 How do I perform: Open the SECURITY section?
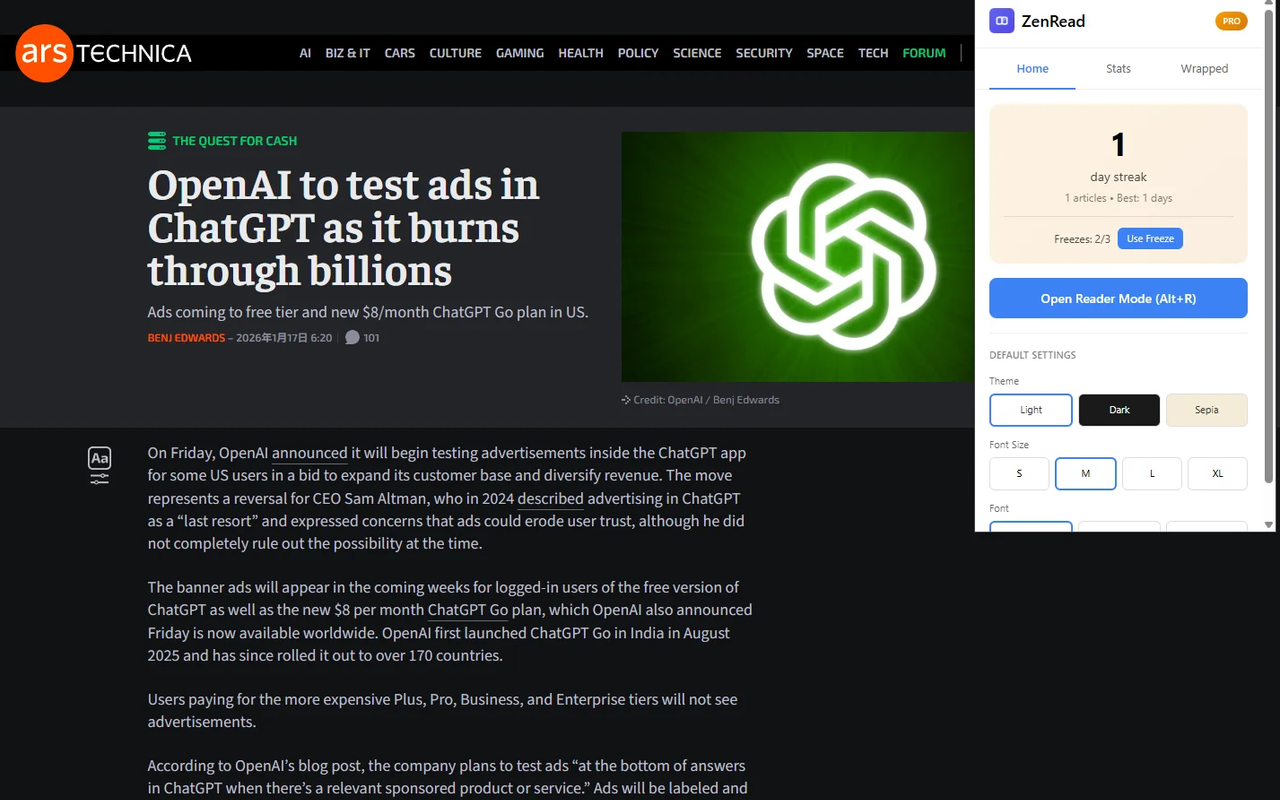[764, 53]
